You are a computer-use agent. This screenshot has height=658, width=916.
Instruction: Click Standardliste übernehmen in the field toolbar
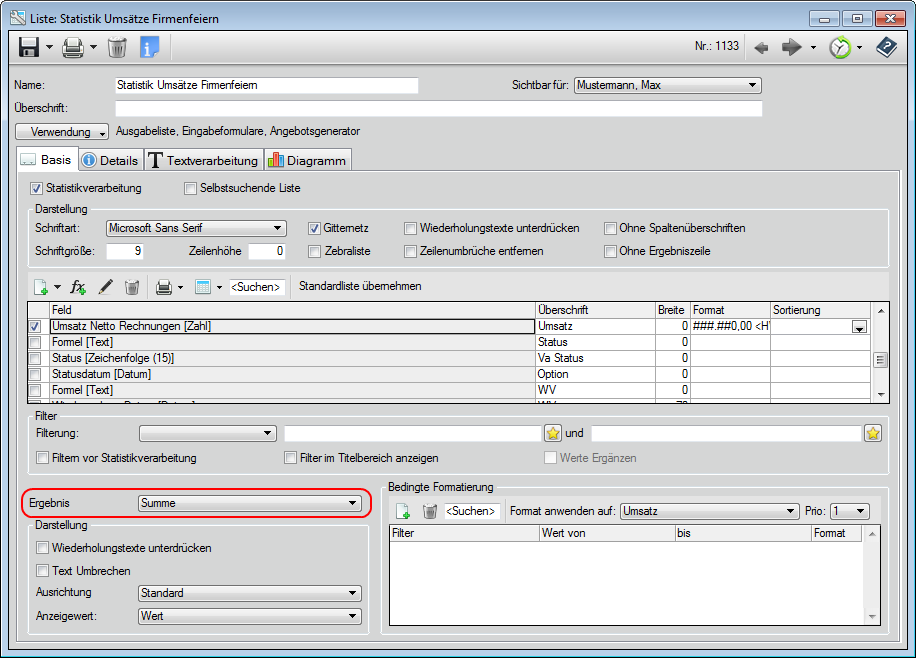coord(360,287)
